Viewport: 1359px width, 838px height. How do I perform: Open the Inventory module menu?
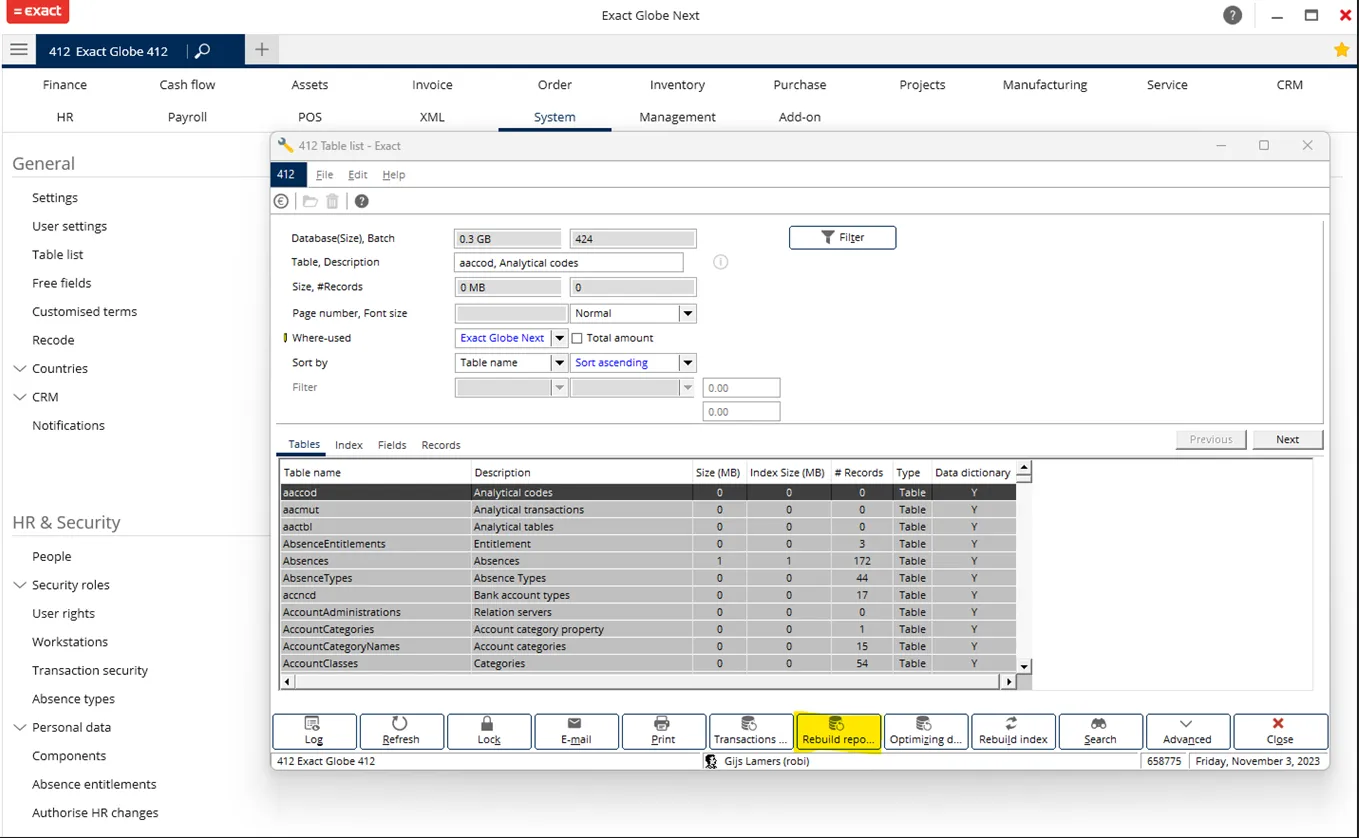pyautogui.click(x=677, y=85)
